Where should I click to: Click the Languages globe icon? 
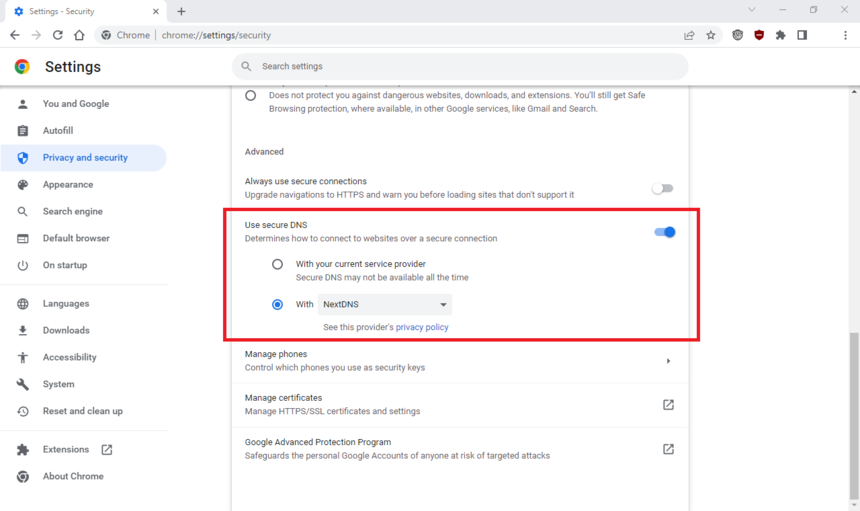tap(22, 304)
